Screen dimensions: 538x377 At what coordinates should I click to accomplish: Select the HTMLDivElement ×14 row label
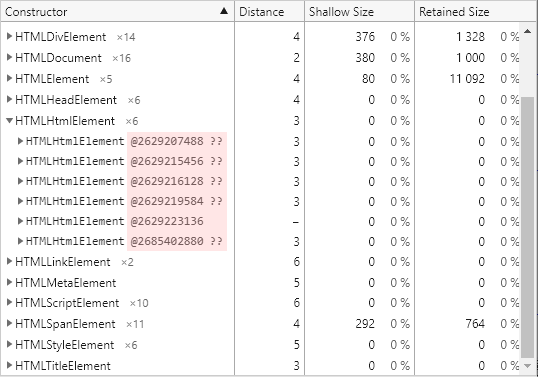tap(75, 37)
